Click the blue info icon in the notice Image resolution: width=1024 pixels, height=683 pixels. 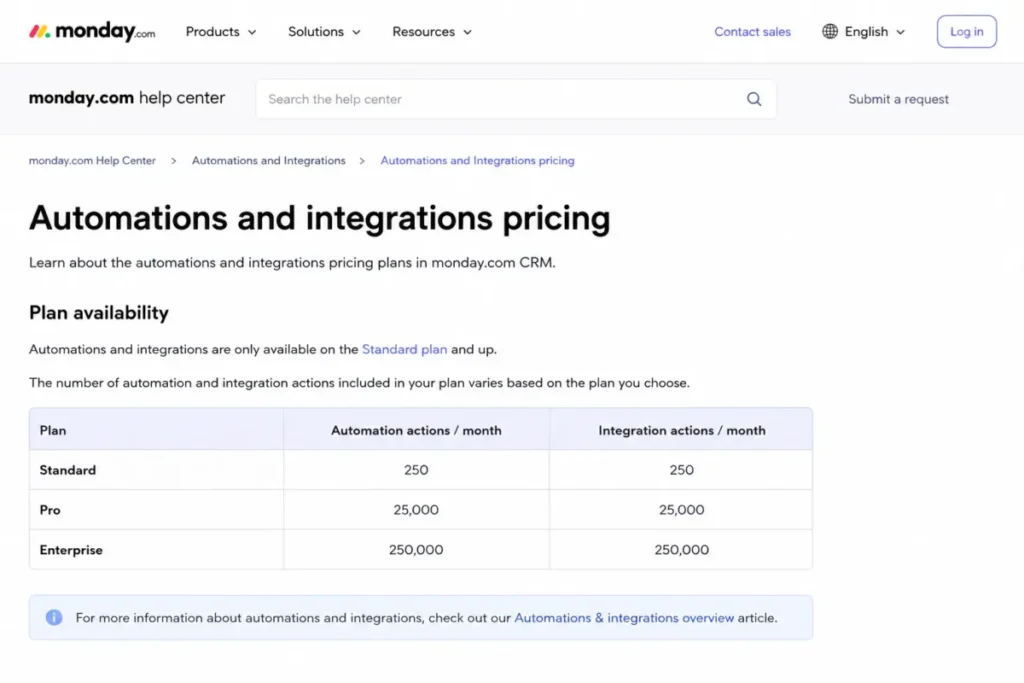(x=54, y=617)
